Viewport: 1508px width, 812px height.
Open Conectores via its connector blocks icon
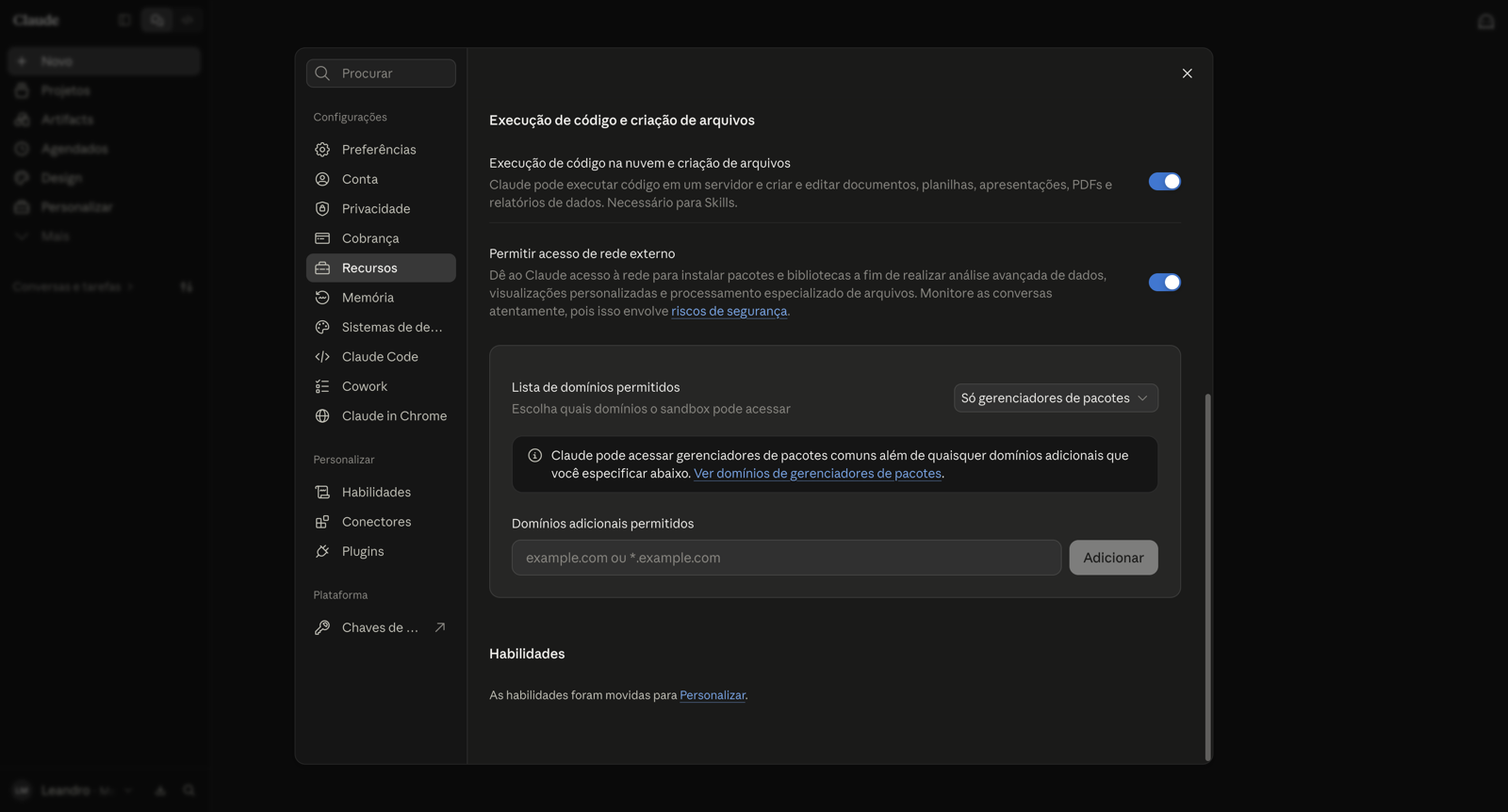[322, 522]
